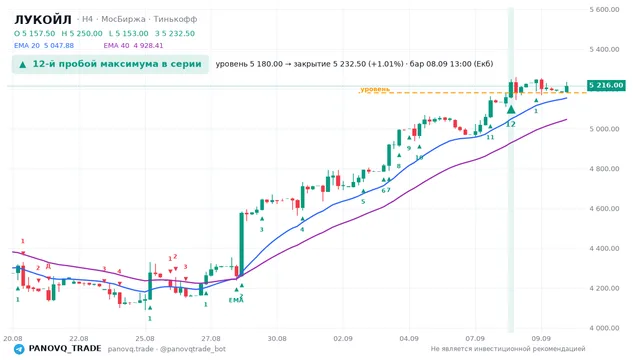This screenshot has width=640, height=360.
Task: Click the 04.09 date axis label
Action: (x=409, y=339)
